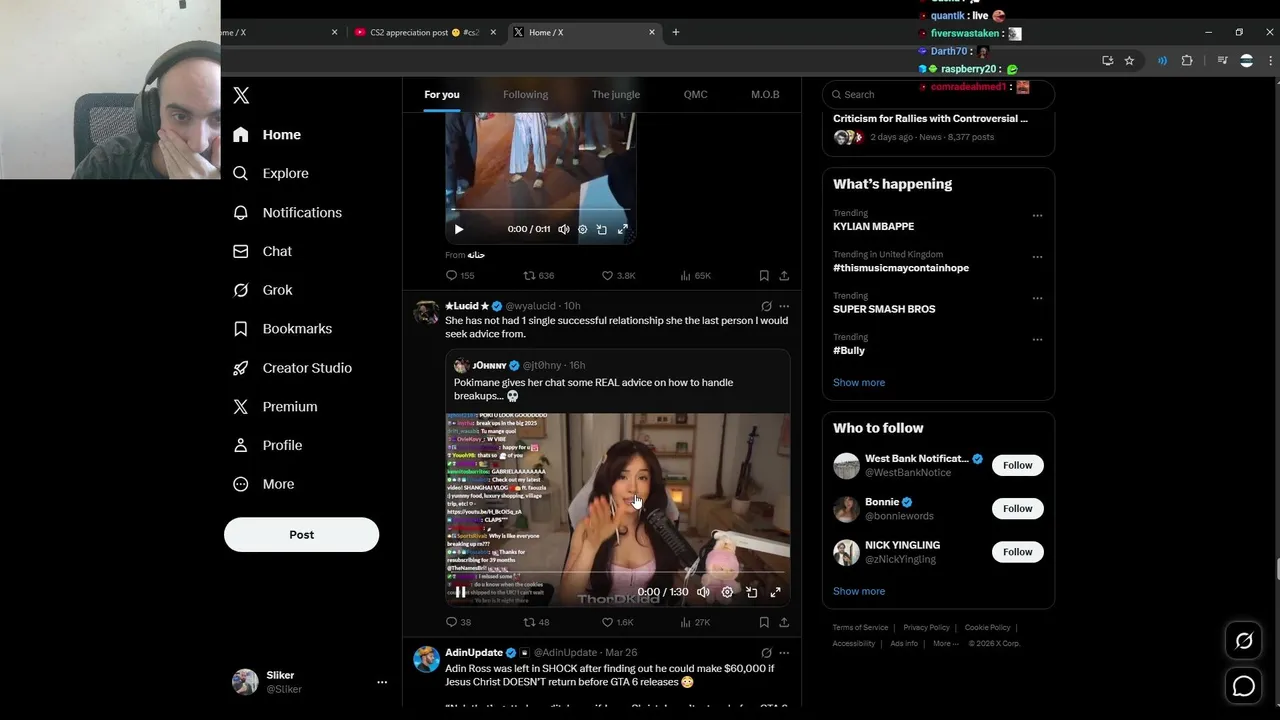Open the floating Grok button
Viewport: 1280px width, 720px height.
[1244, 641]
